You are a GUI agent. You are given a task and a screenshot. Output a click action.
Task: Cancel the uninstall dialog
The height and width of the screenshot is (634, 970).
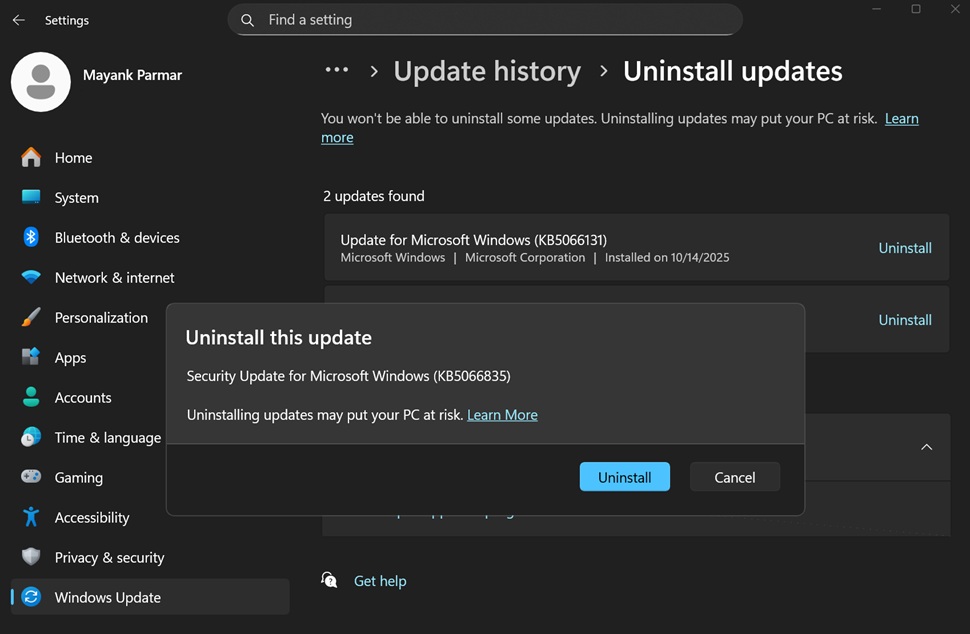pyautogui.click(x=734, y=477)
